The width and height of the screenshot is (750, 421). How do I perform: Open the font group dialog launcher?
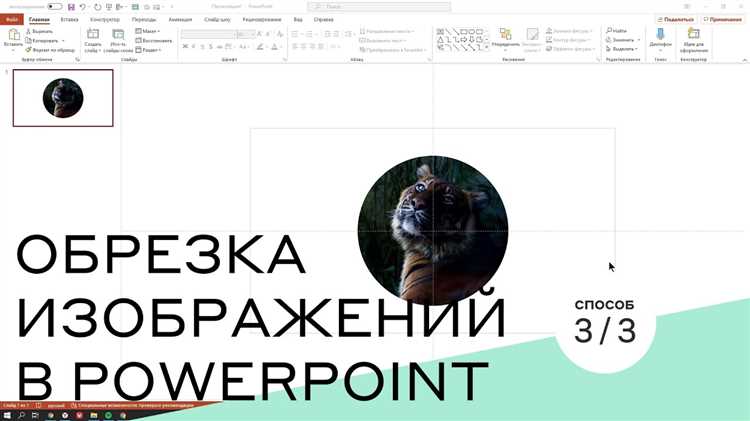[x=285, y=60]
